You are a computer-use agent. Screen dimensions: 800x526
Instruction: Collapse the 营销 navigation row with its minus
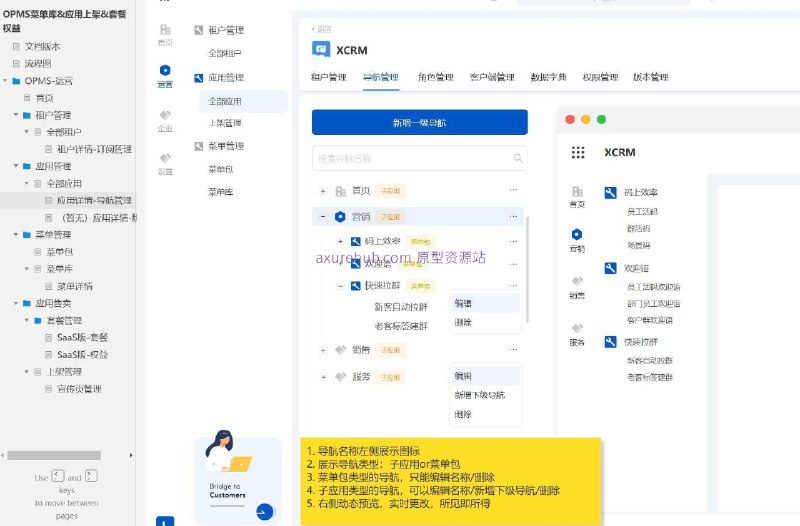pyautogui.click(x=323, y=217)
